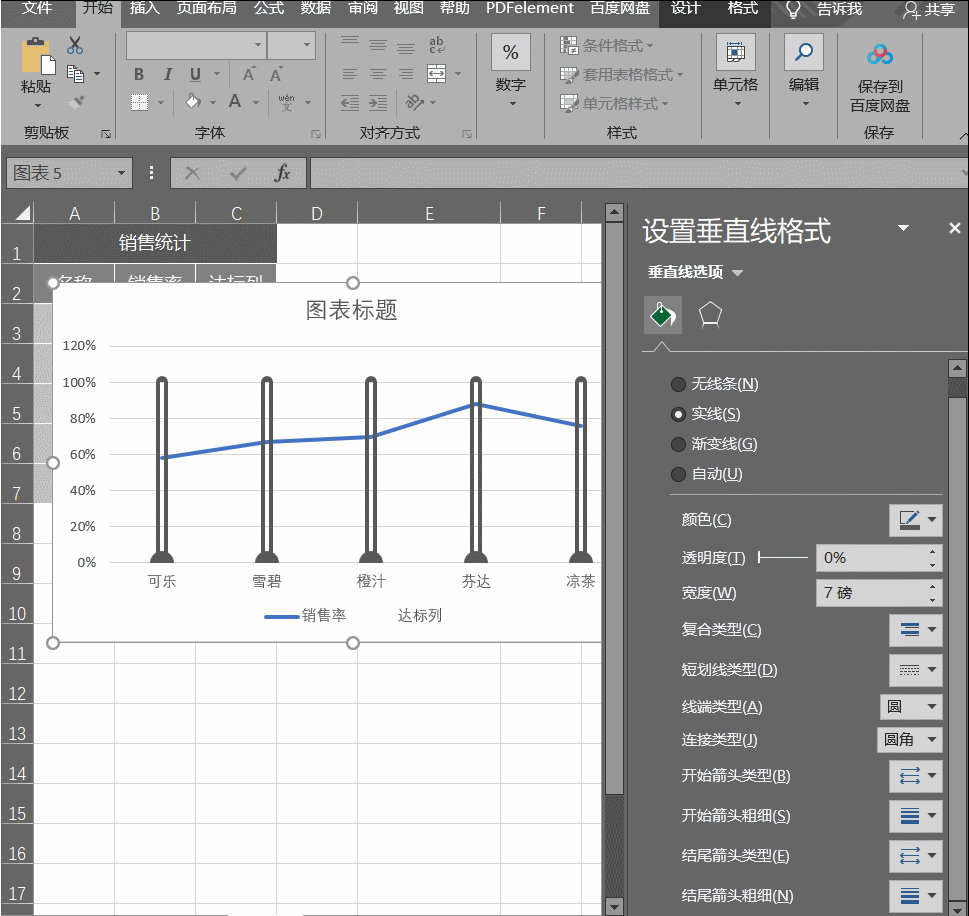Click the text orientation icon
969x916 pixels.
point(414,102)
